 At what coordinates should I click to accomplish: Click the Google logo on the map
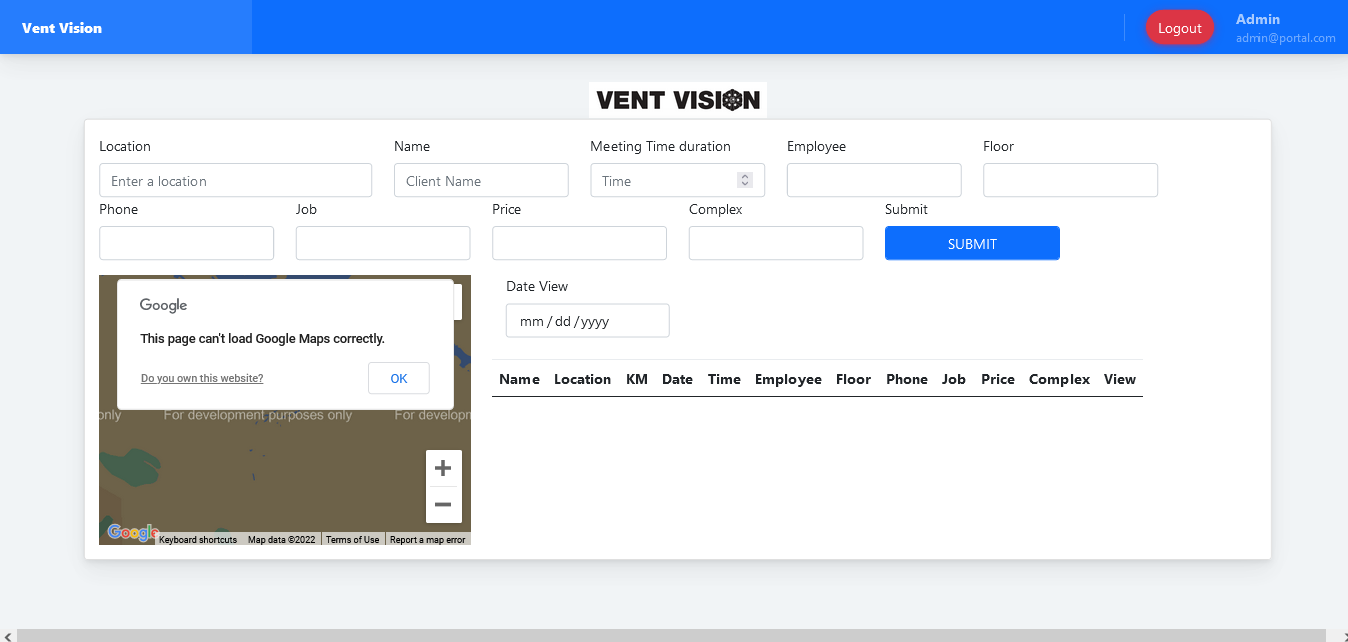coord(132,533)
